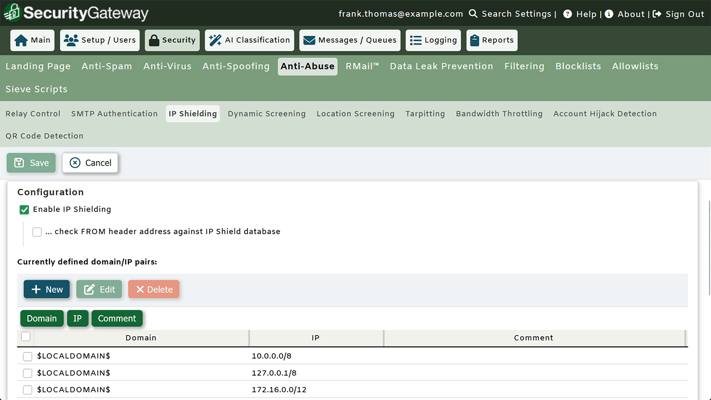Click the Cancel button
This screenshot has width=711, height=400.
point(90,163)
